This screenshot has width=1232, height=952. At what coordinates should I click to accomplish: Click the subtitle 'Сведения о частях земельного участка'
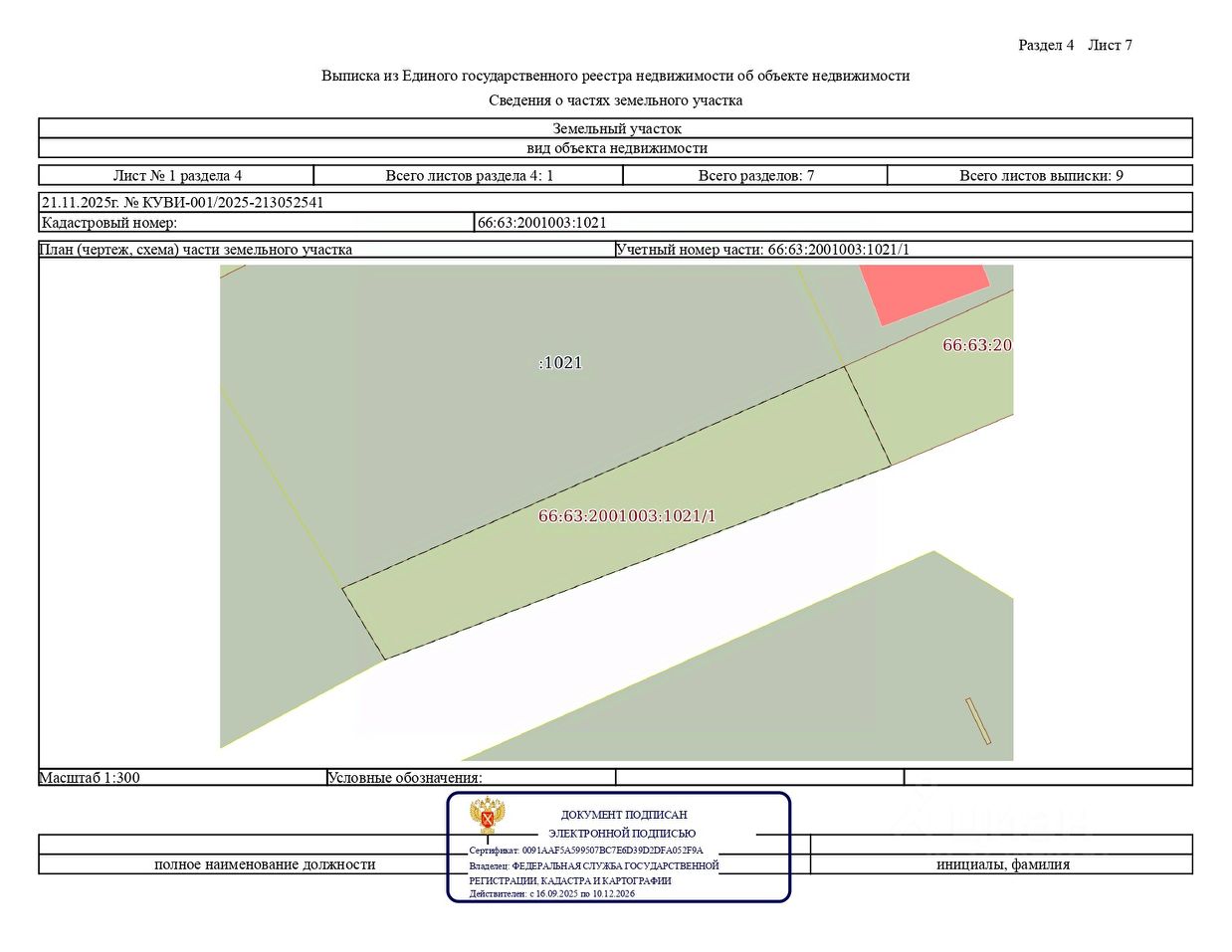[615, 100]
